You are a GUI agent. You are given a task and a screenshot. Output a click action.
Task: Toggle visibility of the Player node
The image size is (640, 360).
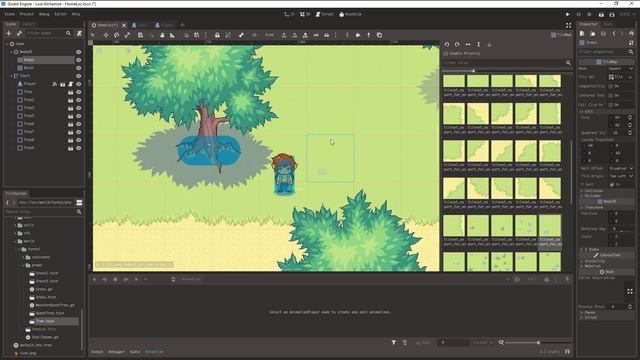pos(78,84)
